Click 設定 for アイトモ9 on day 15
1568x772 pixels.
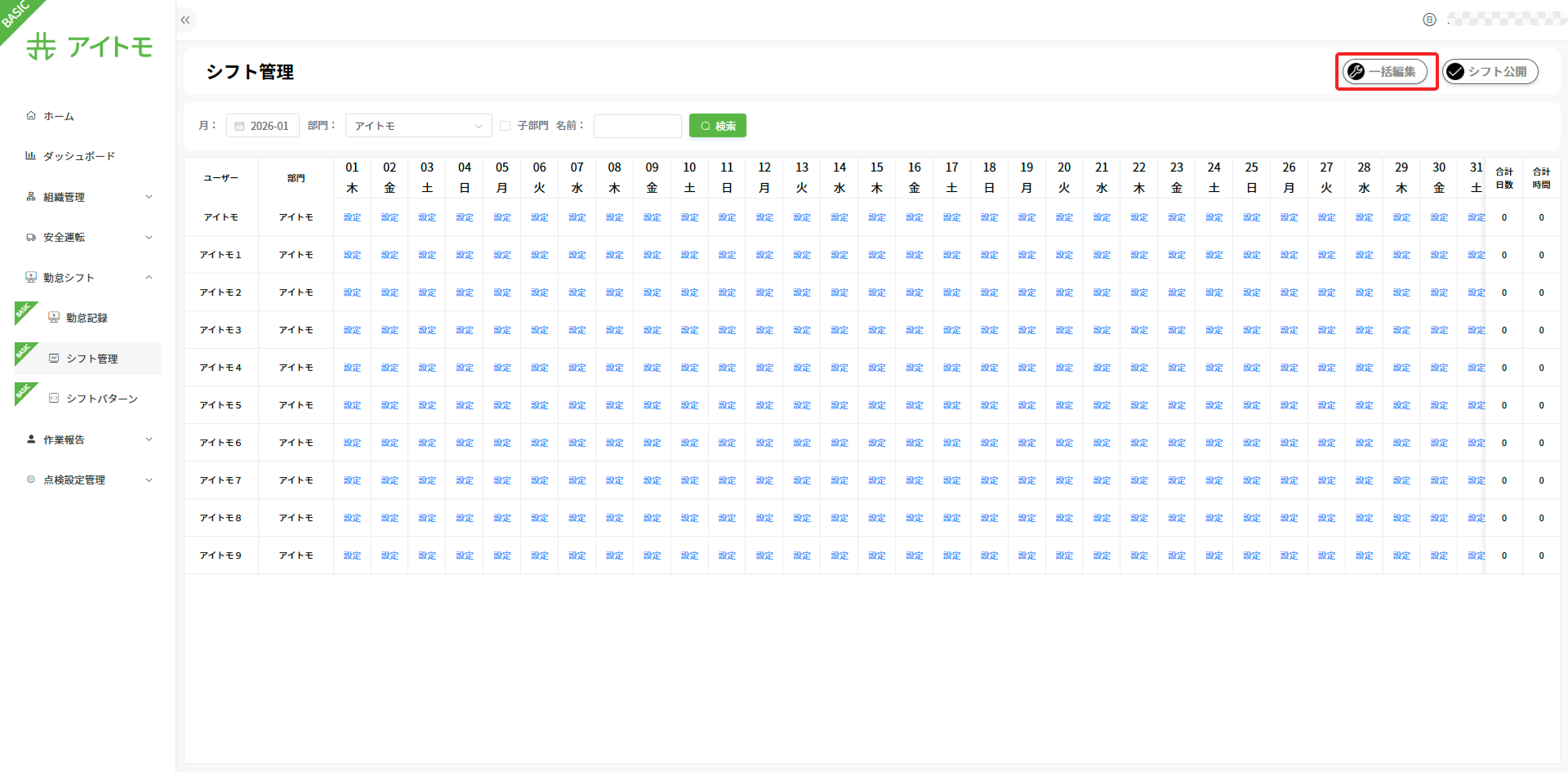click(876, 556)
